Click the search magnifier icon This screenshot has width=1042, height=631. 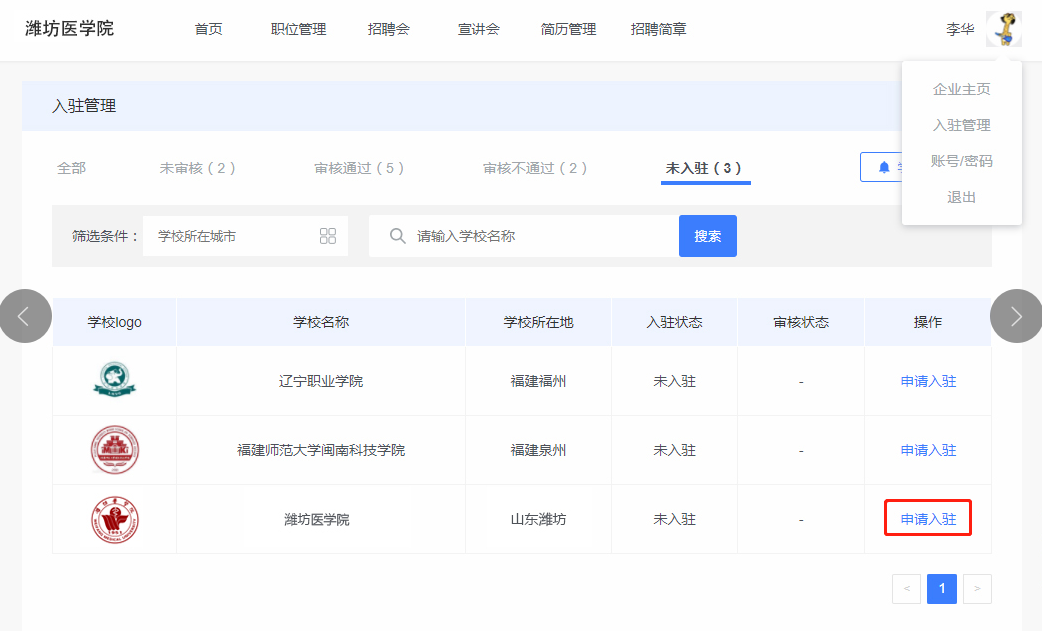pos(397,236)
